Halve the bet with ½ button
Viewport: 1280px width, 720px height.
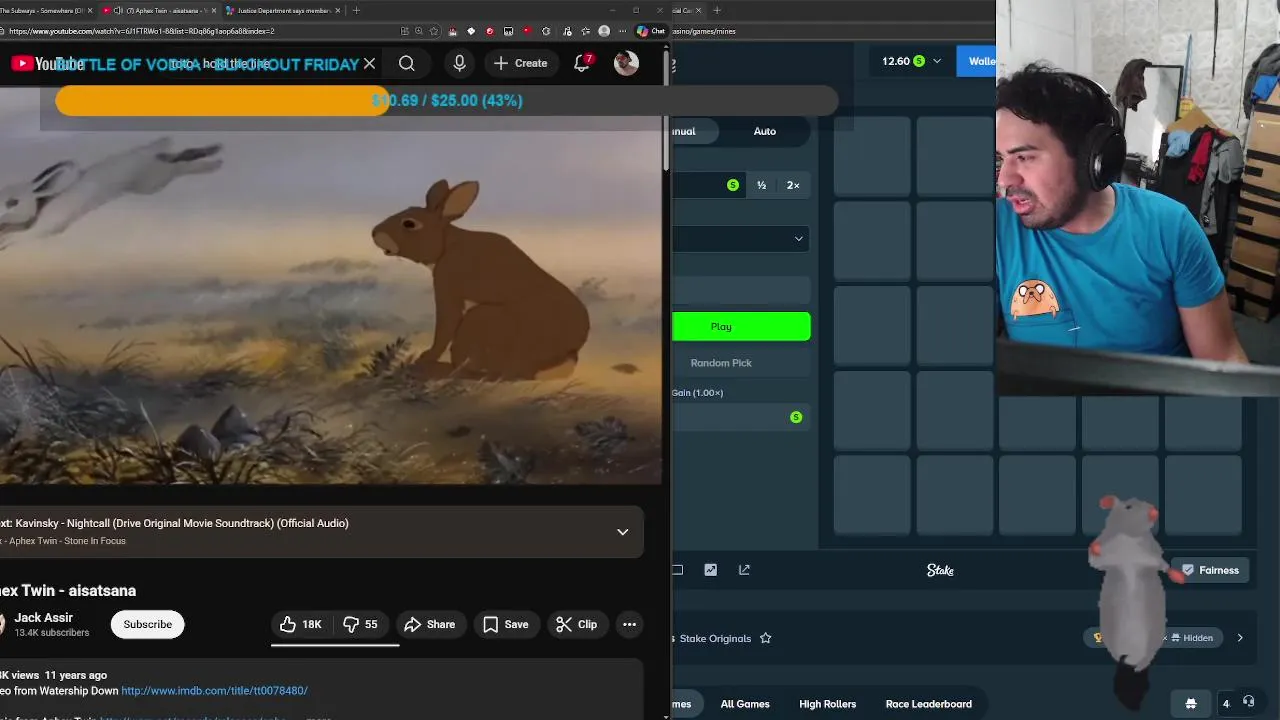coord(761,185)
